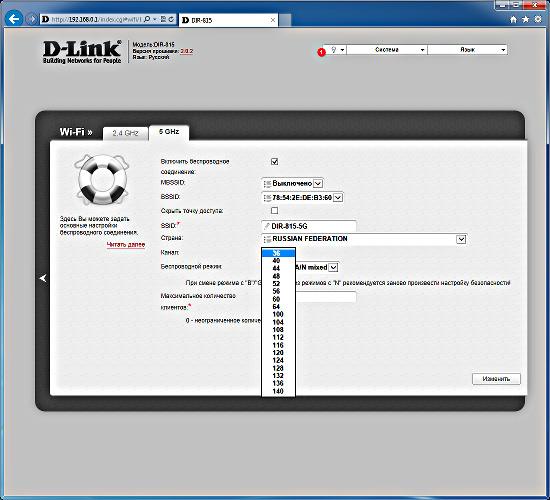
Task: Select channel 124
Action: [278, 360]
